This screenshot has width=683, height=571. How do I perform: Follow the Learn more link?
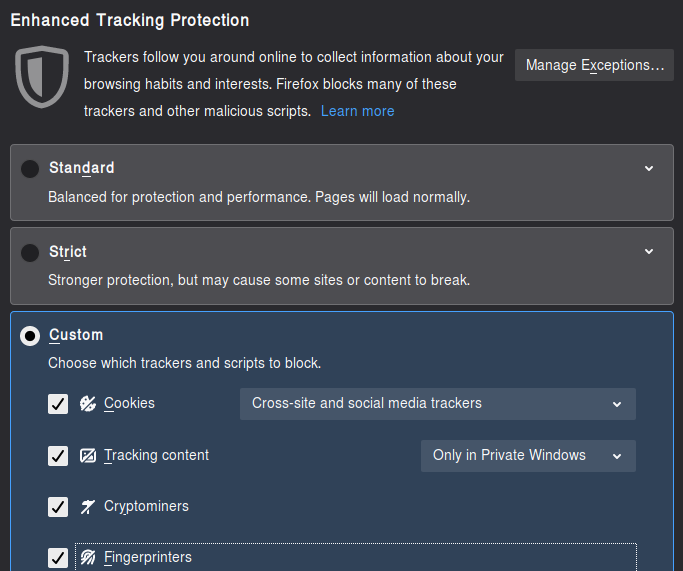pos(357,111)
